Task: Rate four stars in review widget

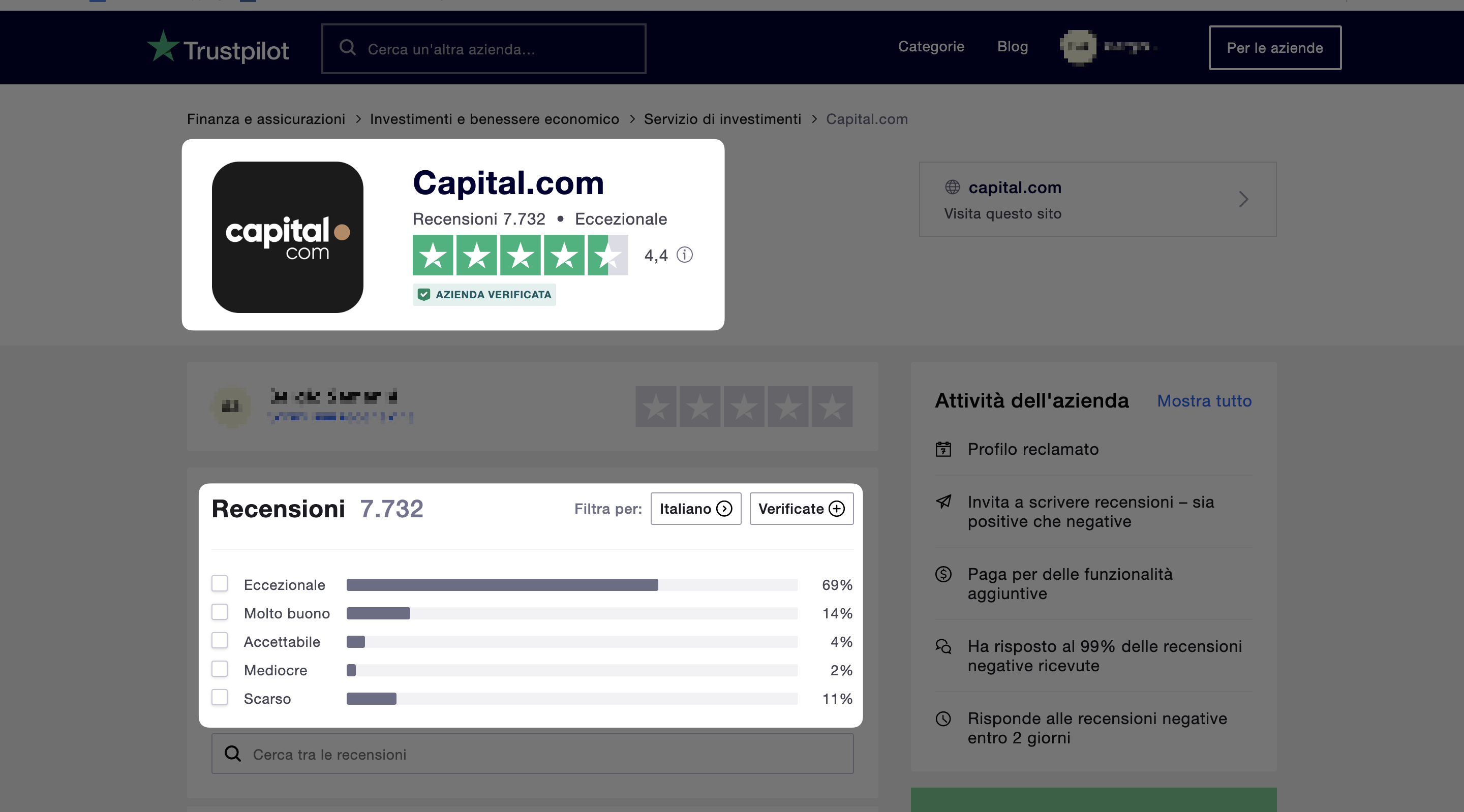Action: [x=788, y=407]
